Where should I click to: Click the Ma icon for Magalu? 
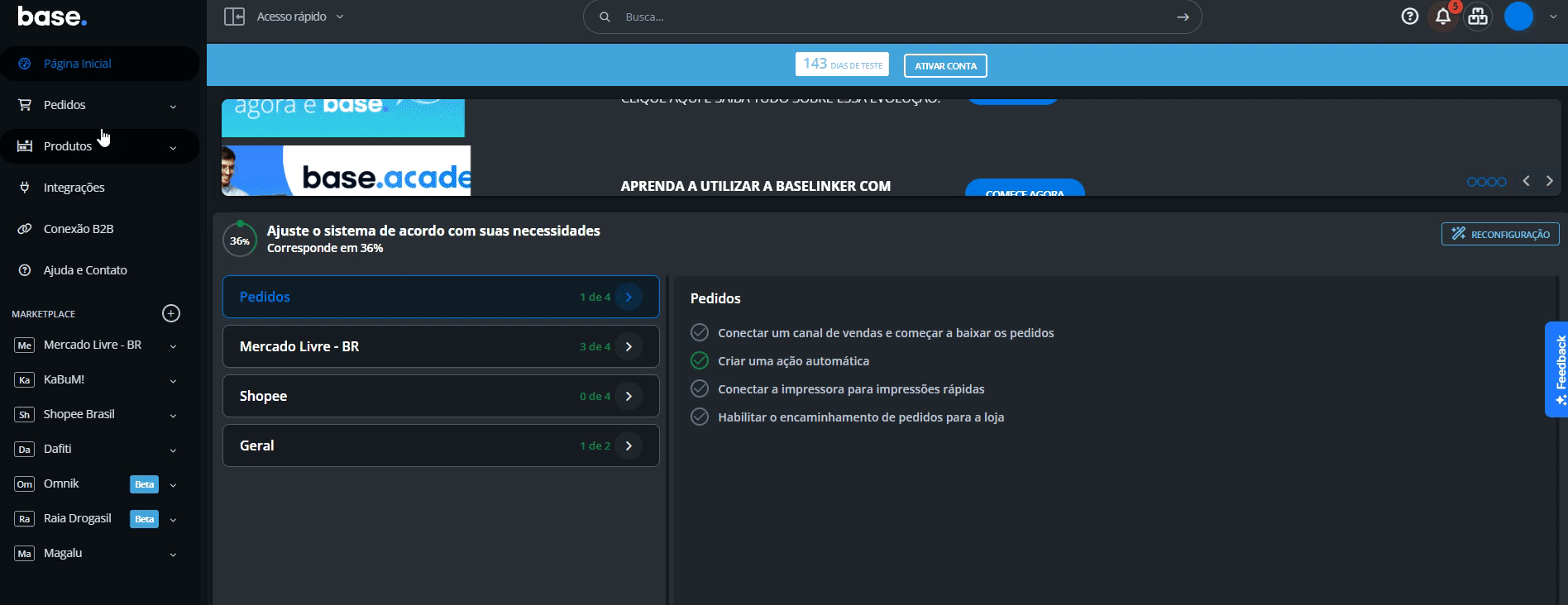point(25,554)
